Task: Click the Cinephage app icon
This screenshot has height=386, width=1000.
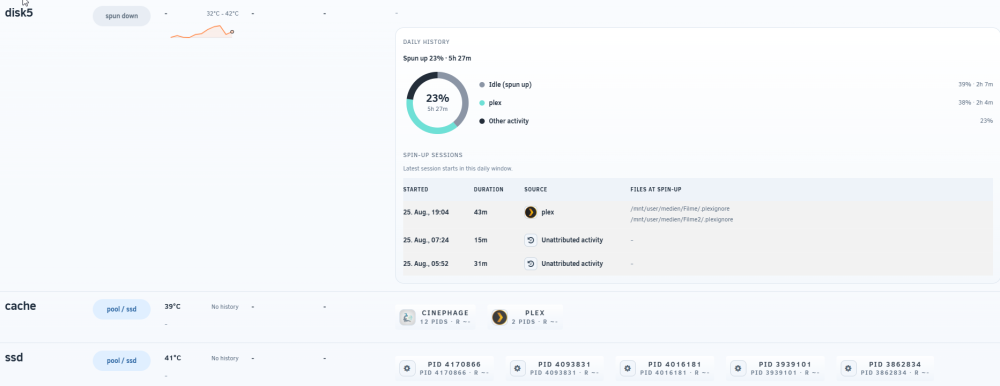Action: [408, 317]
